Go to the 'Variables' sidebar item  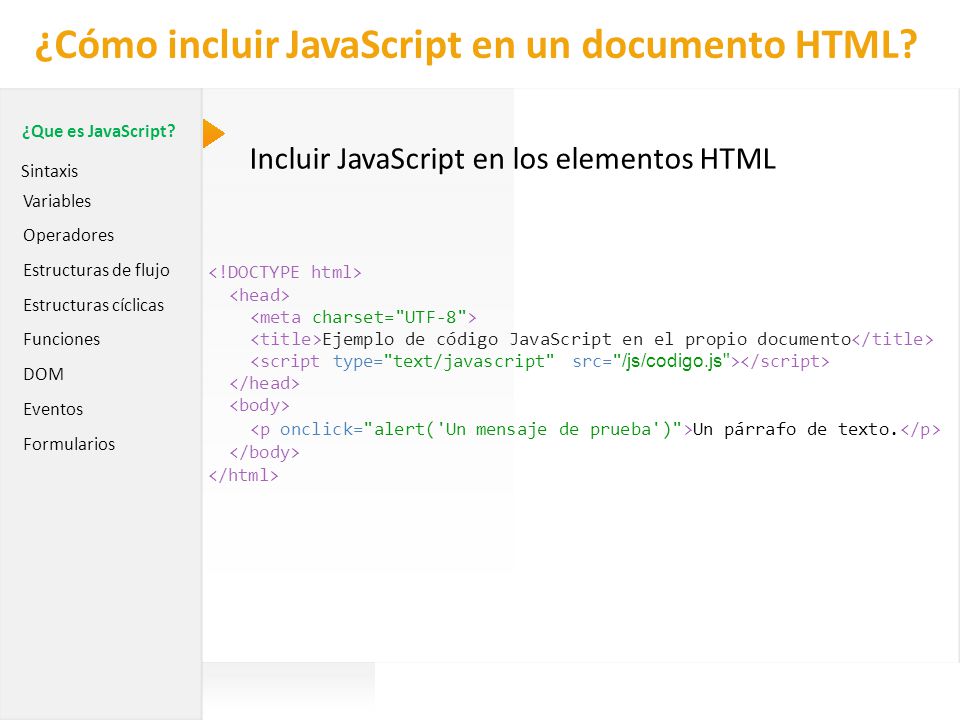point(57,201)
